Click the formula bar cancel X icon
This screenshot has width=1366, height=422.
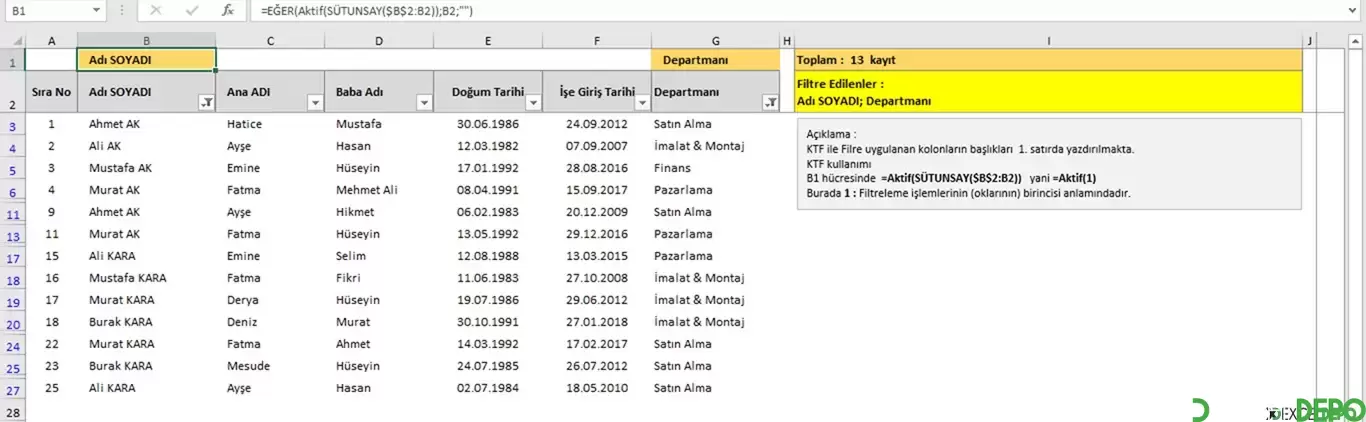(x=155, y=10)
